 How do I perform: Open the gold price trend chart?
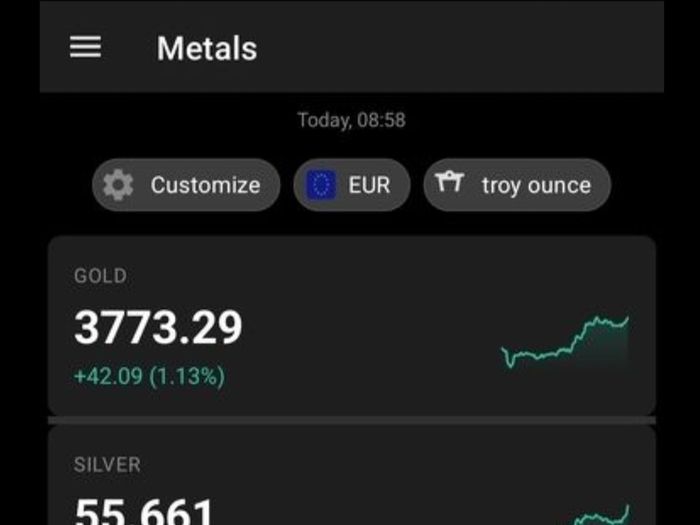pos(565,342)
